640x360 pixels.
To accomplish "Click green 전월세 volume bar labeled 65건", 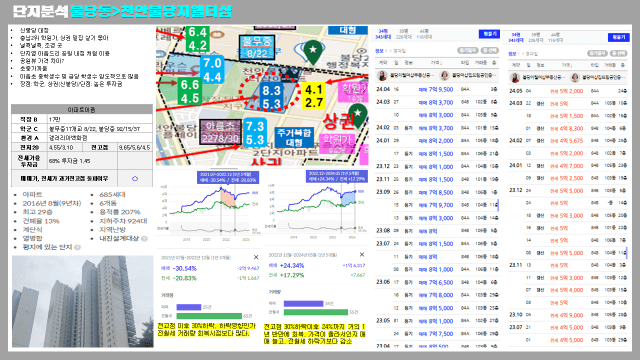I will (x=209, y=316).
